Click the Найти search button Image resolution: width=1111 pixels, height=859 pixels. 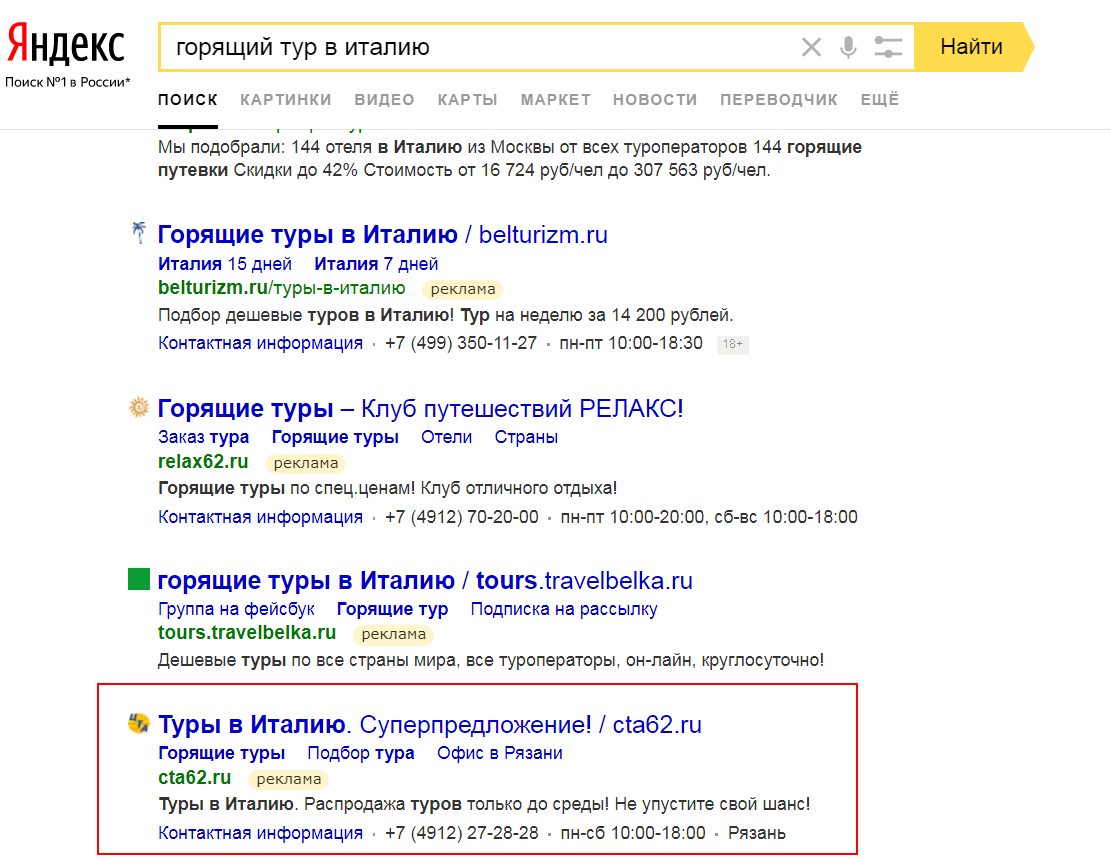(974, 47)
